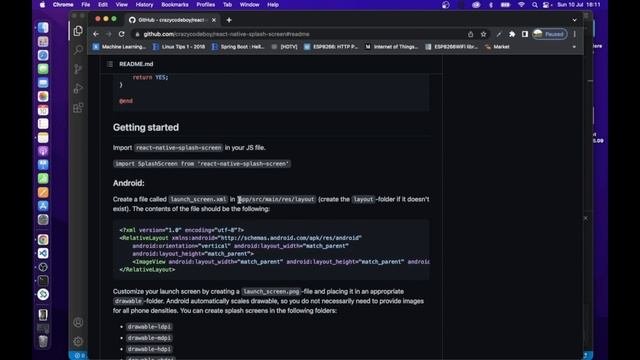640x360 pixels.
Task: Open the Bookmarks menu
Action: click(x=175, y=5)
